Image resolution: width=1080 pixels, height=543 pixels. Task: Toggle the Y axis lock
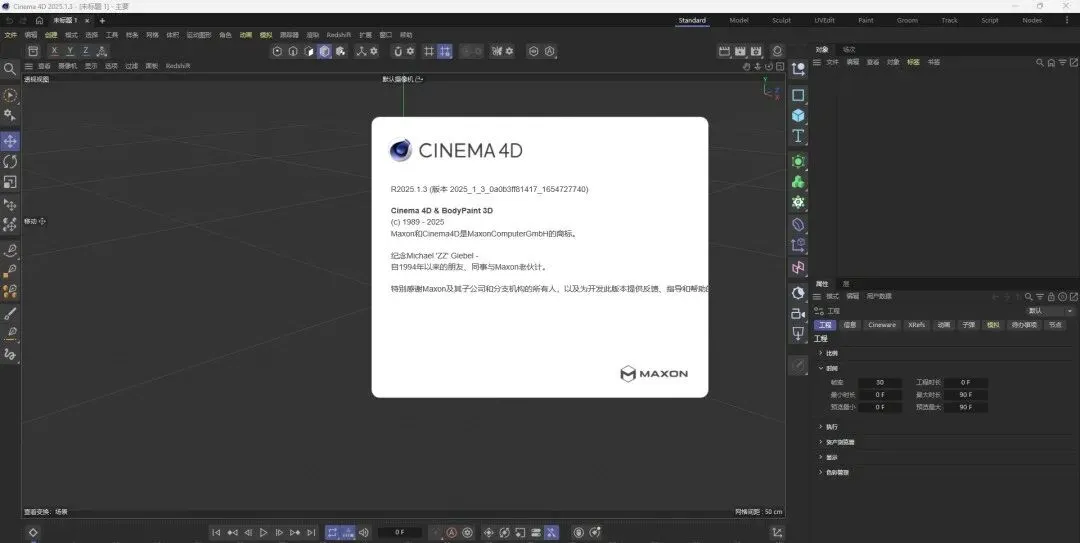[70, 51]
